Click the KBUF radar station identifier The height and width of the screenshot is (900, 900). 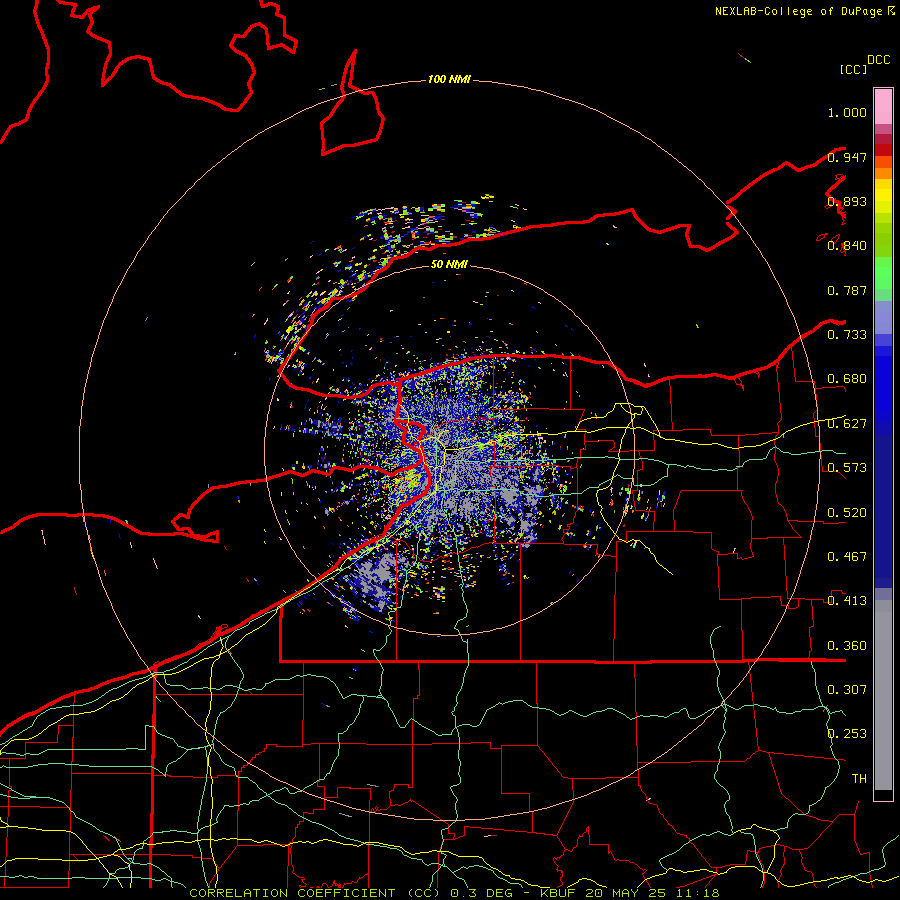(557, 893)
